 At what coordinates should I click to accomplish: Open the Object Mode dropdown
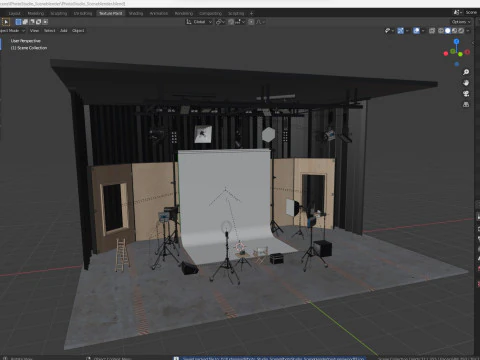(x=12, y=31)
